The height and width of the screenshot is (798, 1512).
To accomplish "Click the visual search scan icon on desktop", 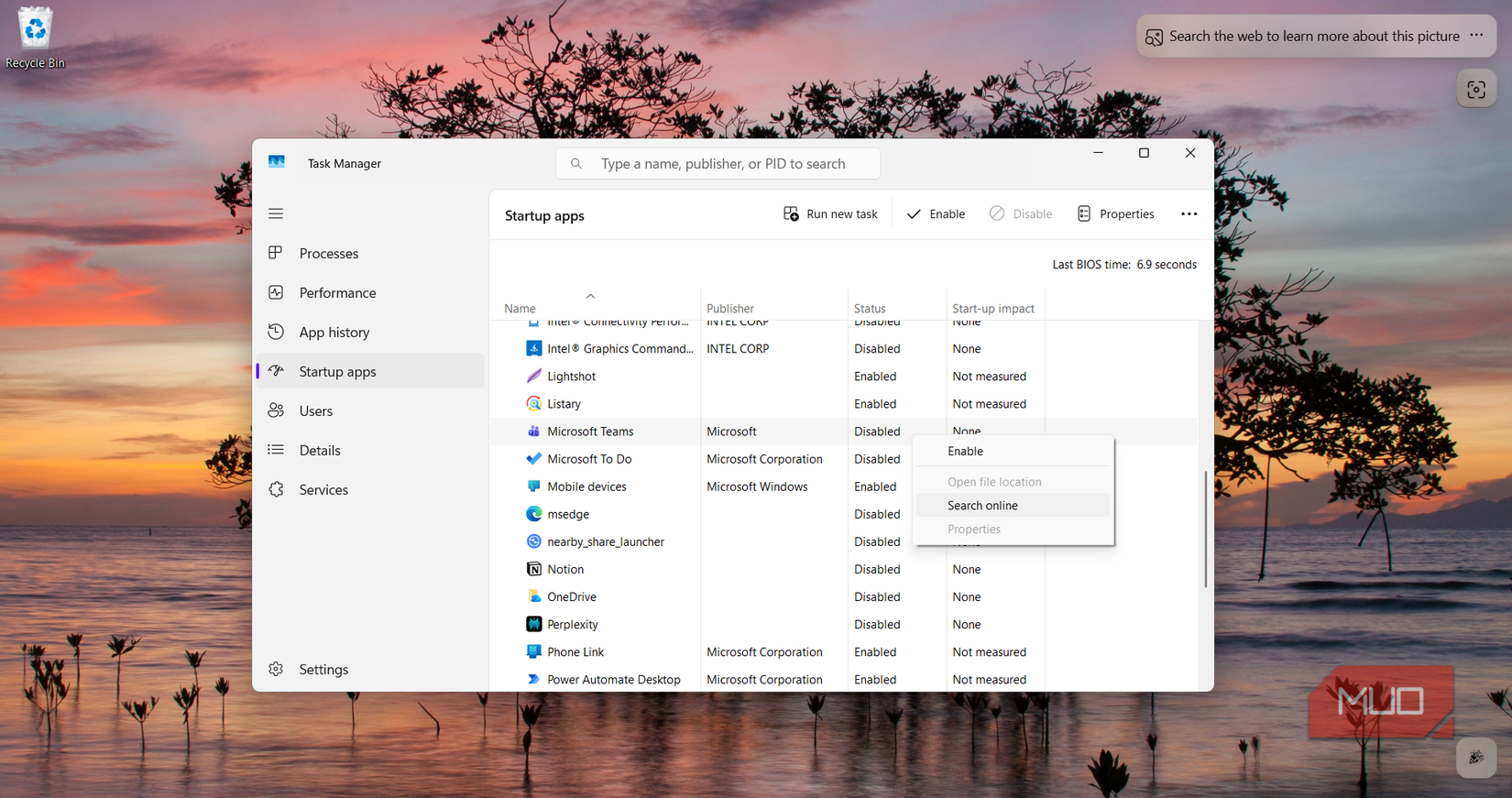I will point(1476,89).
